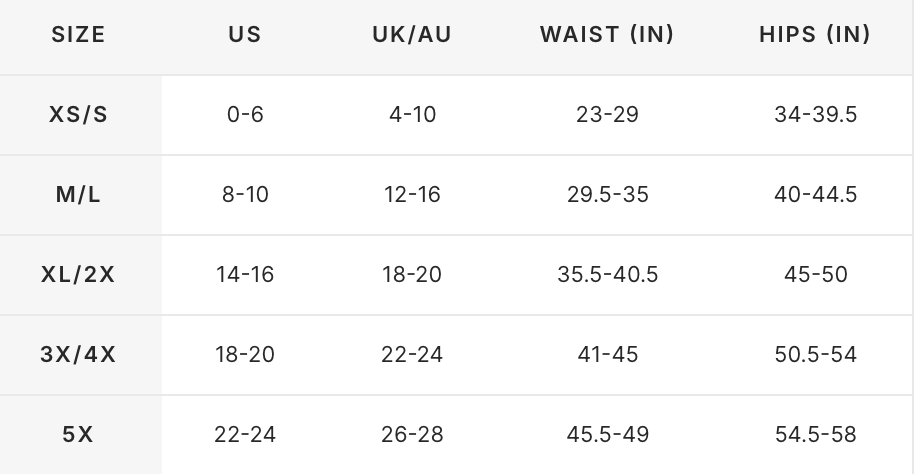This screenshot has width=914, height=474.
Task: Select the UK/AU 12-16 cell
Action: (x=412, y=194)
